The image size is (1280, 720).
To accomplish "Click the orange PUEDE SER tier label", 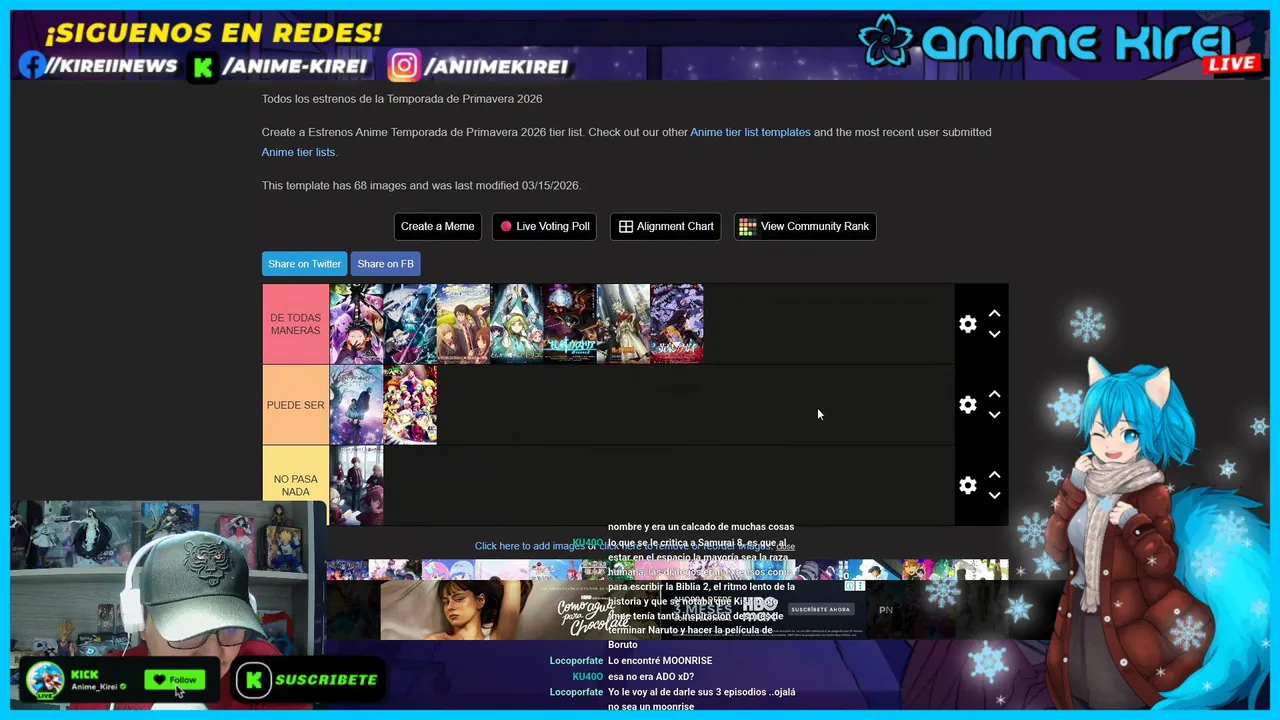I will pos(296,405).
